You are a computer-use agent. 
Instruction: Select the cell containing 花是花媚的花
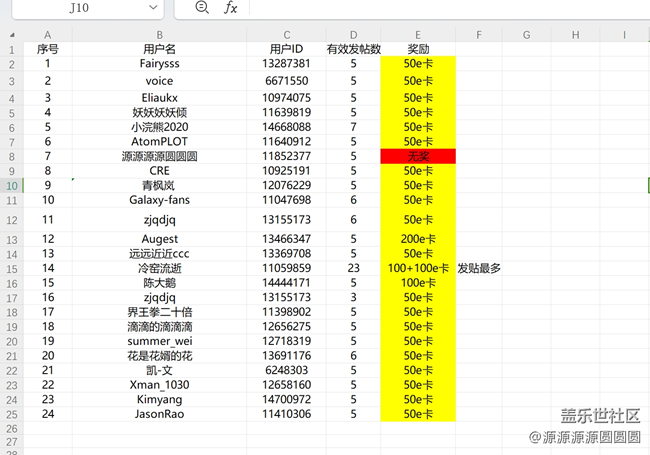[x=159, y=356]
